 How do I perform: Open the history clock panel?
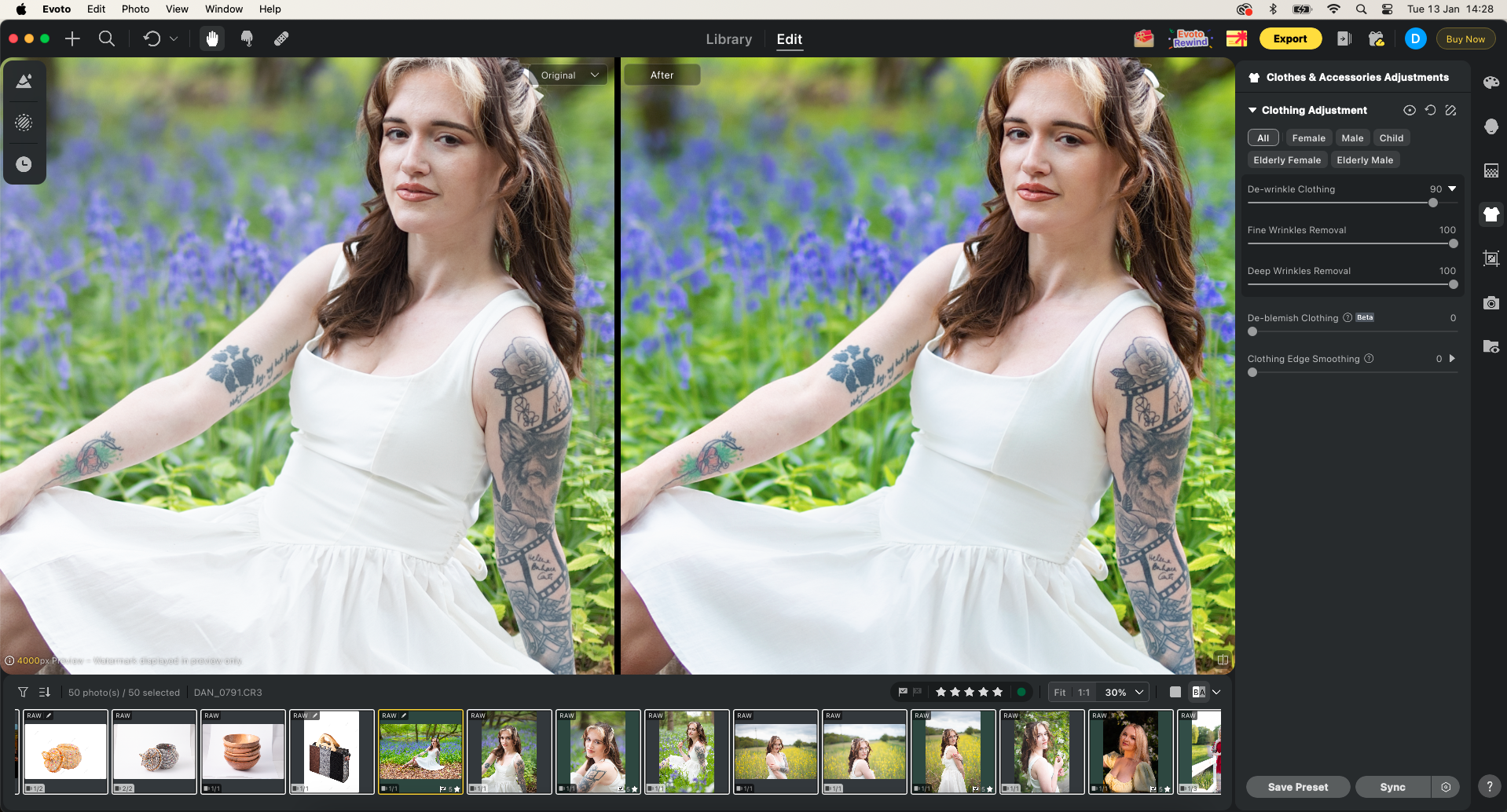(24, 164)
